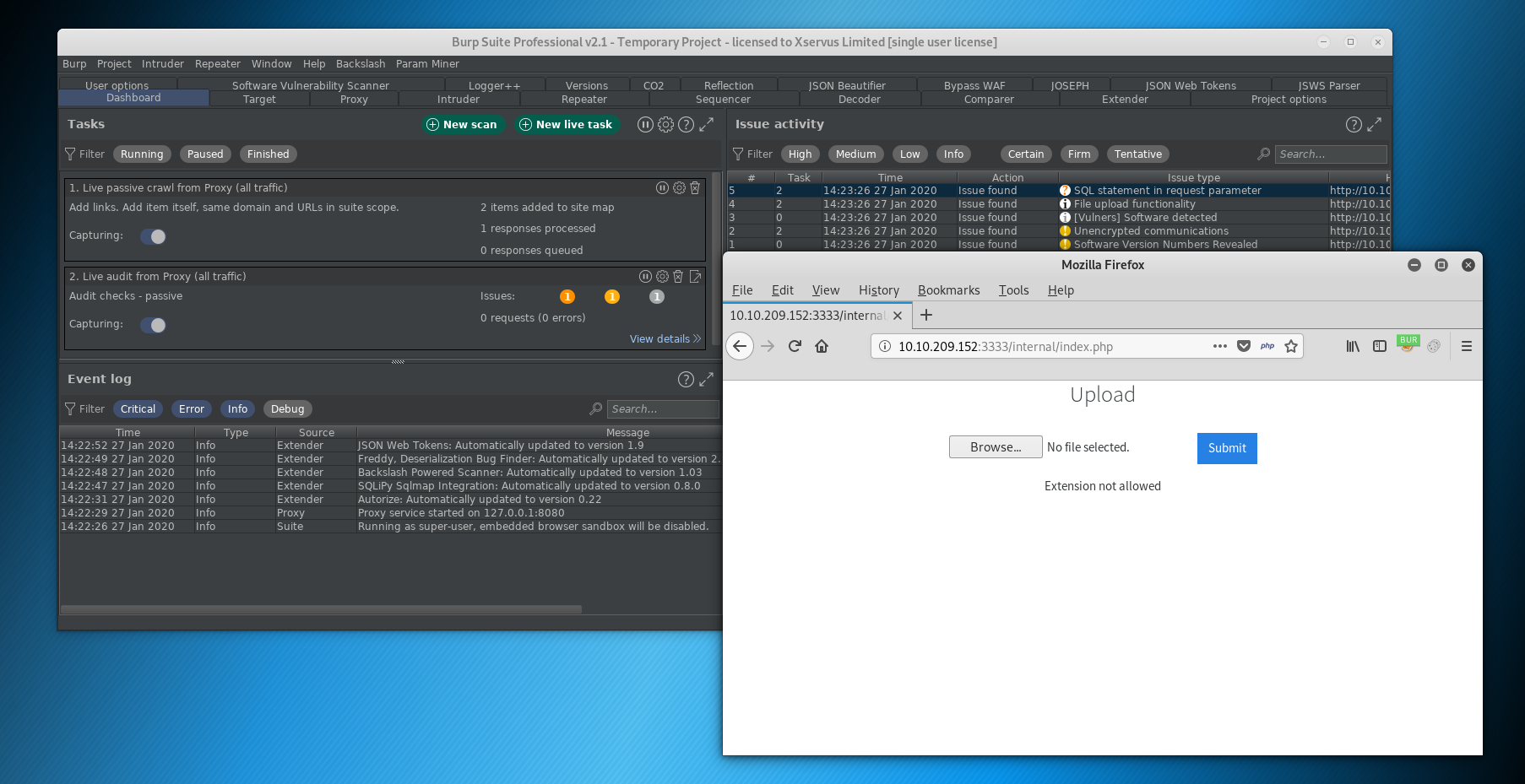Expand the Event log panel
This screenshot has height=784, width=1525.
[707, 379]
